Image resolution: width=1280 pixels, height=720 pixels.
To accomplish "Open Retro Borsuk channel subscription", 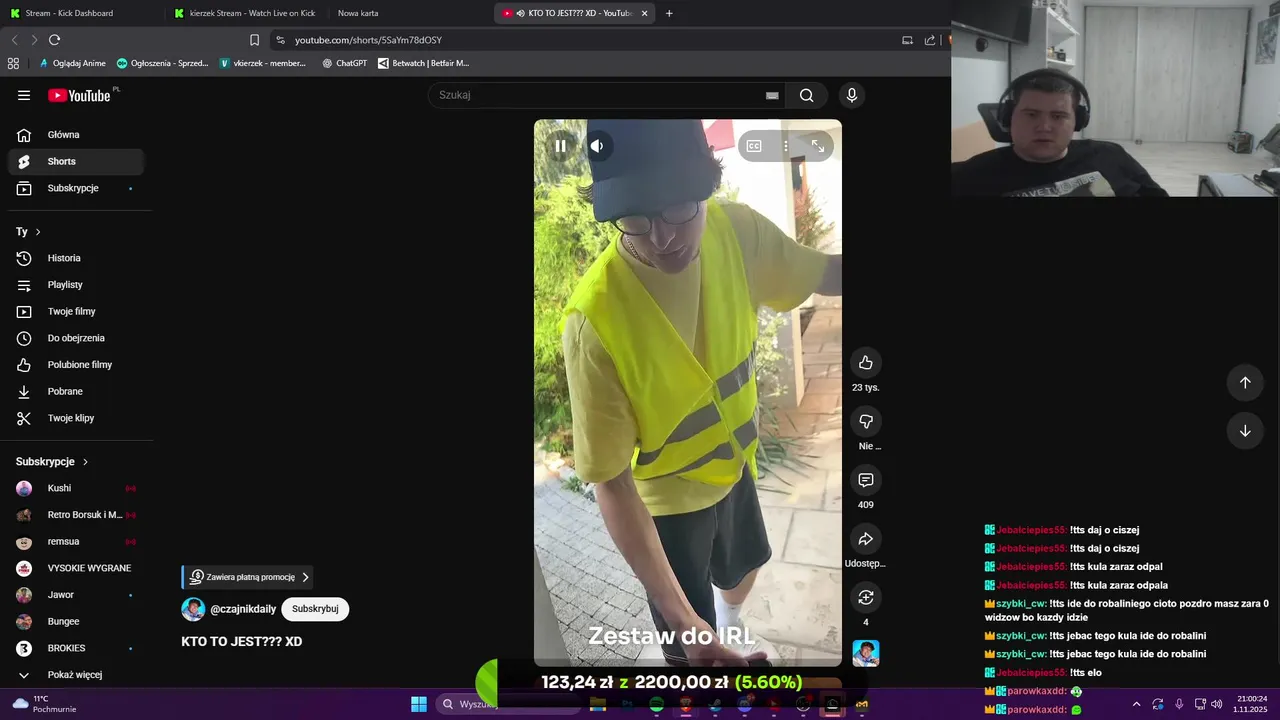I will [75, 515].
